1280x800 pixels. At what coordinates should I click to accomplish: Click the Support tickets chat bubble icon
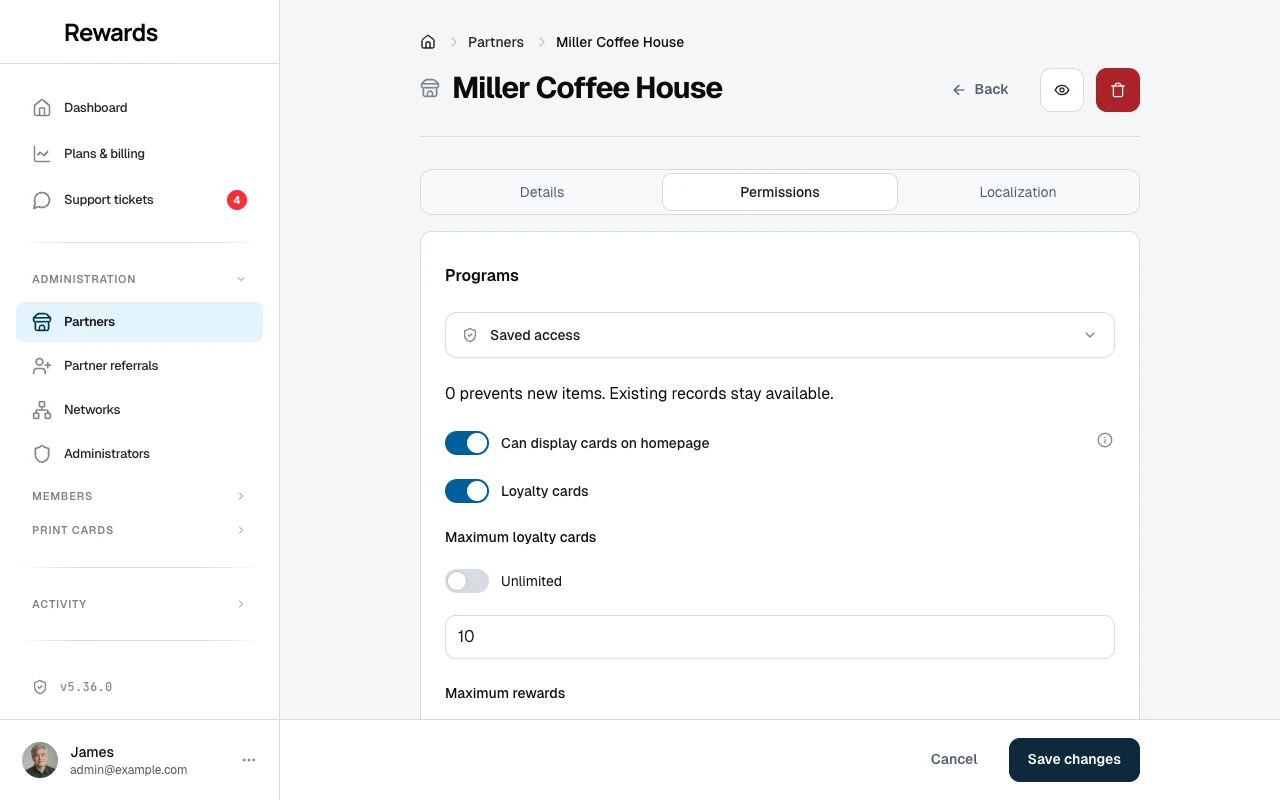[x=42, y=200]
